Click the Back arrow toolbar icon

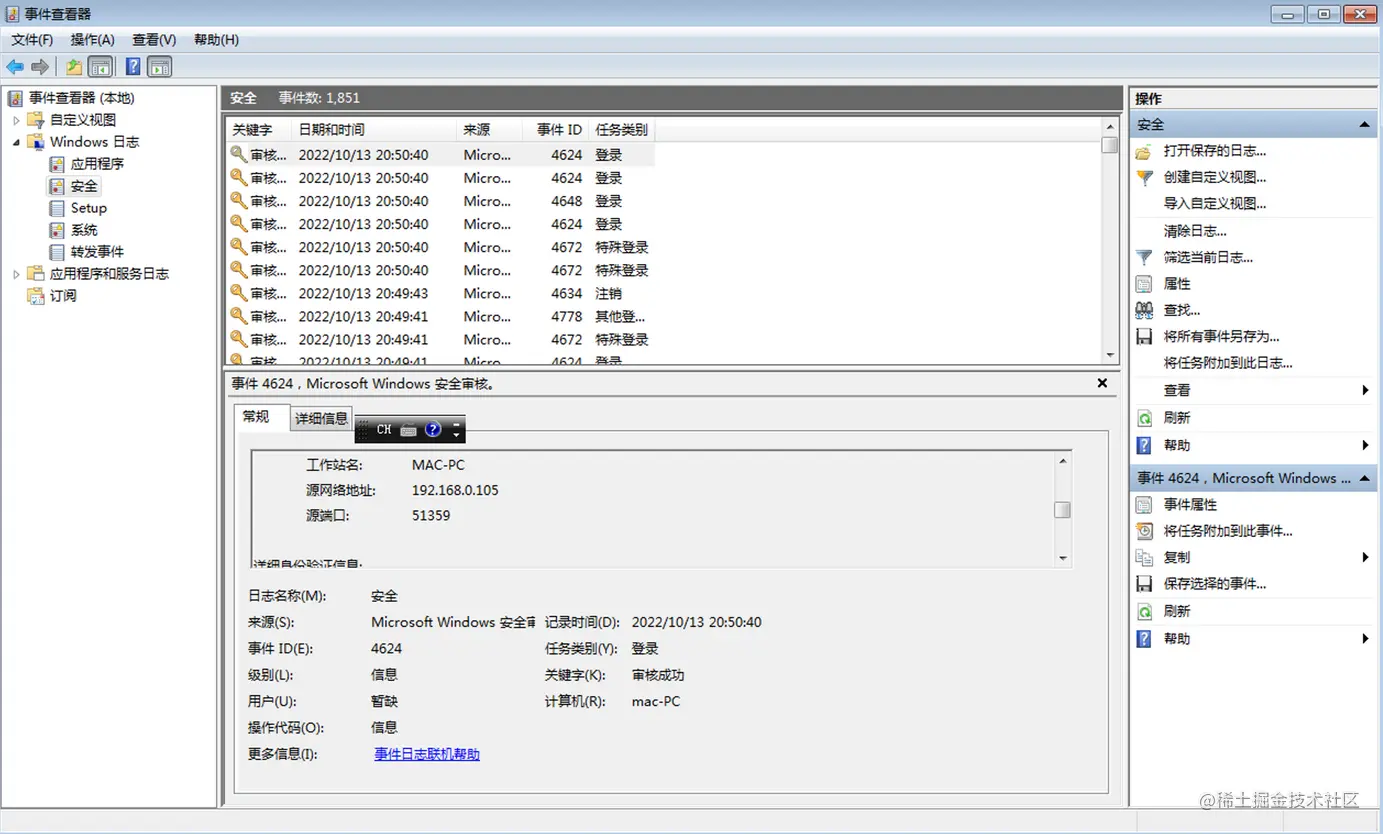(x=15, y=67)
